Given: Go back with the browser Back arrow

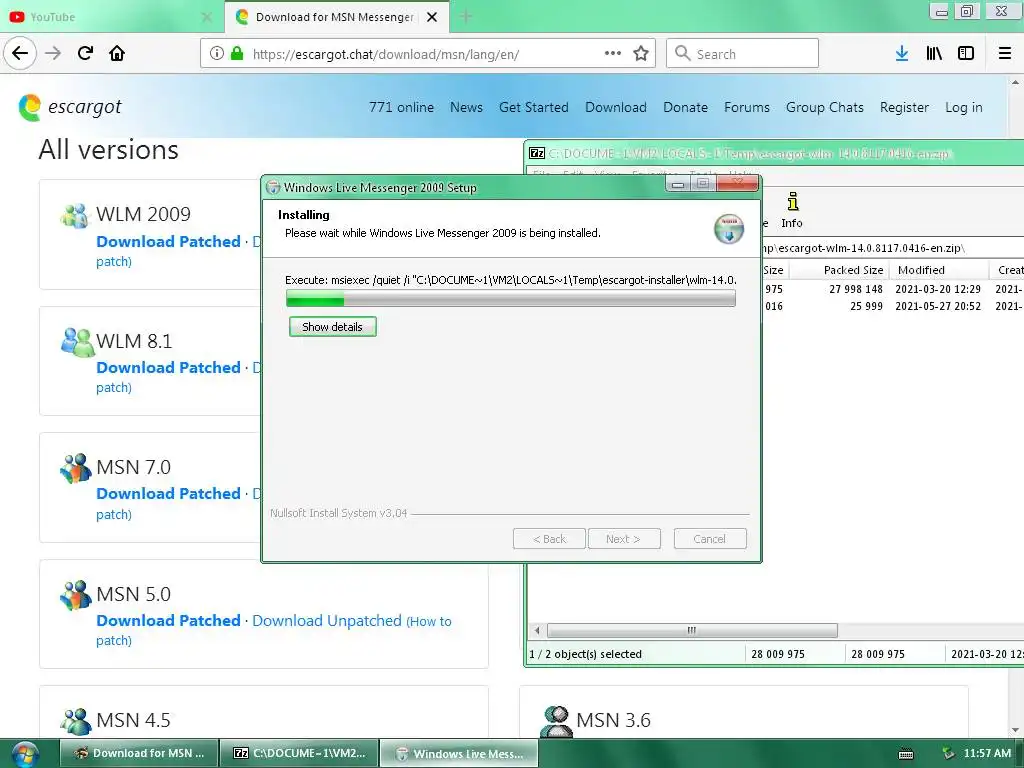Looking at the screenshot, I should click(20, 53).
